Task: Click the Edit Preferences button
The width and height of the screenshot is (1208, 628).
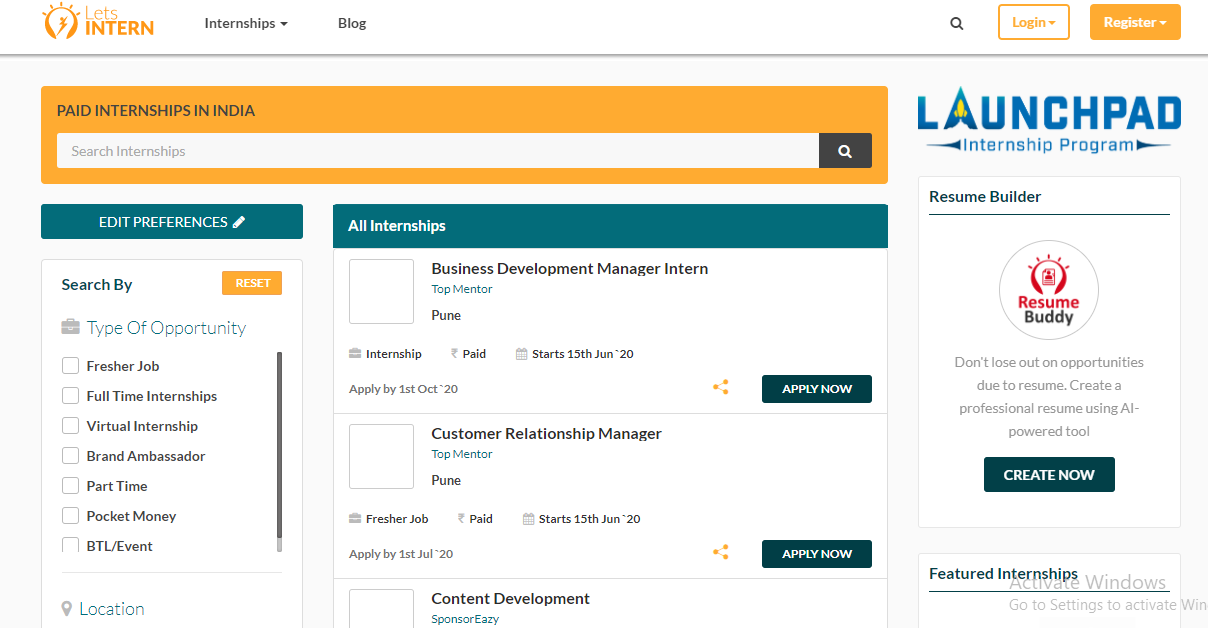Action: (172, 222)
